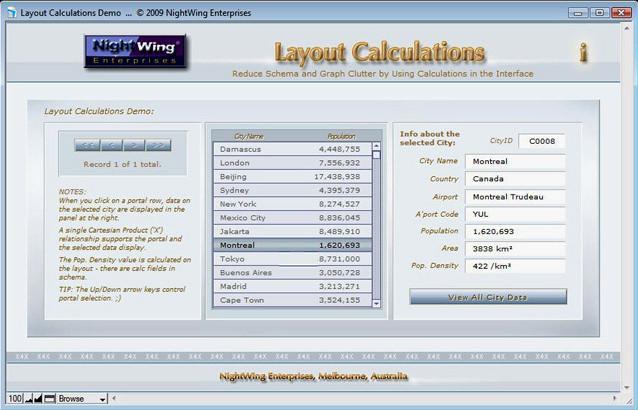
Task: Close the Layout Calculations Demo window
Action: [x=621, y=13]
